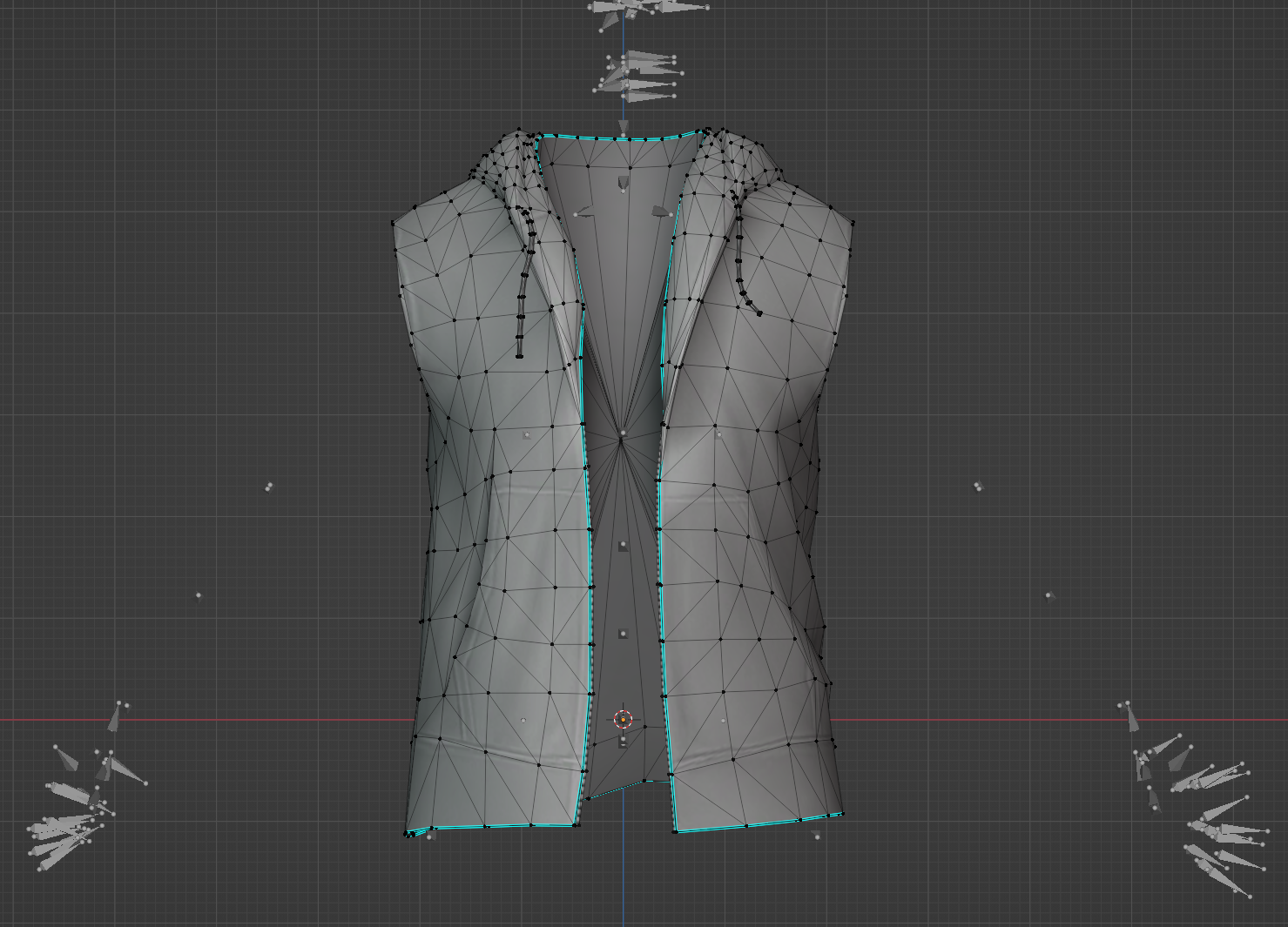Select the bottom-left corner vertex of the vest hem
Viewport: 1288px width, 927px height.
tap(407, 834)
